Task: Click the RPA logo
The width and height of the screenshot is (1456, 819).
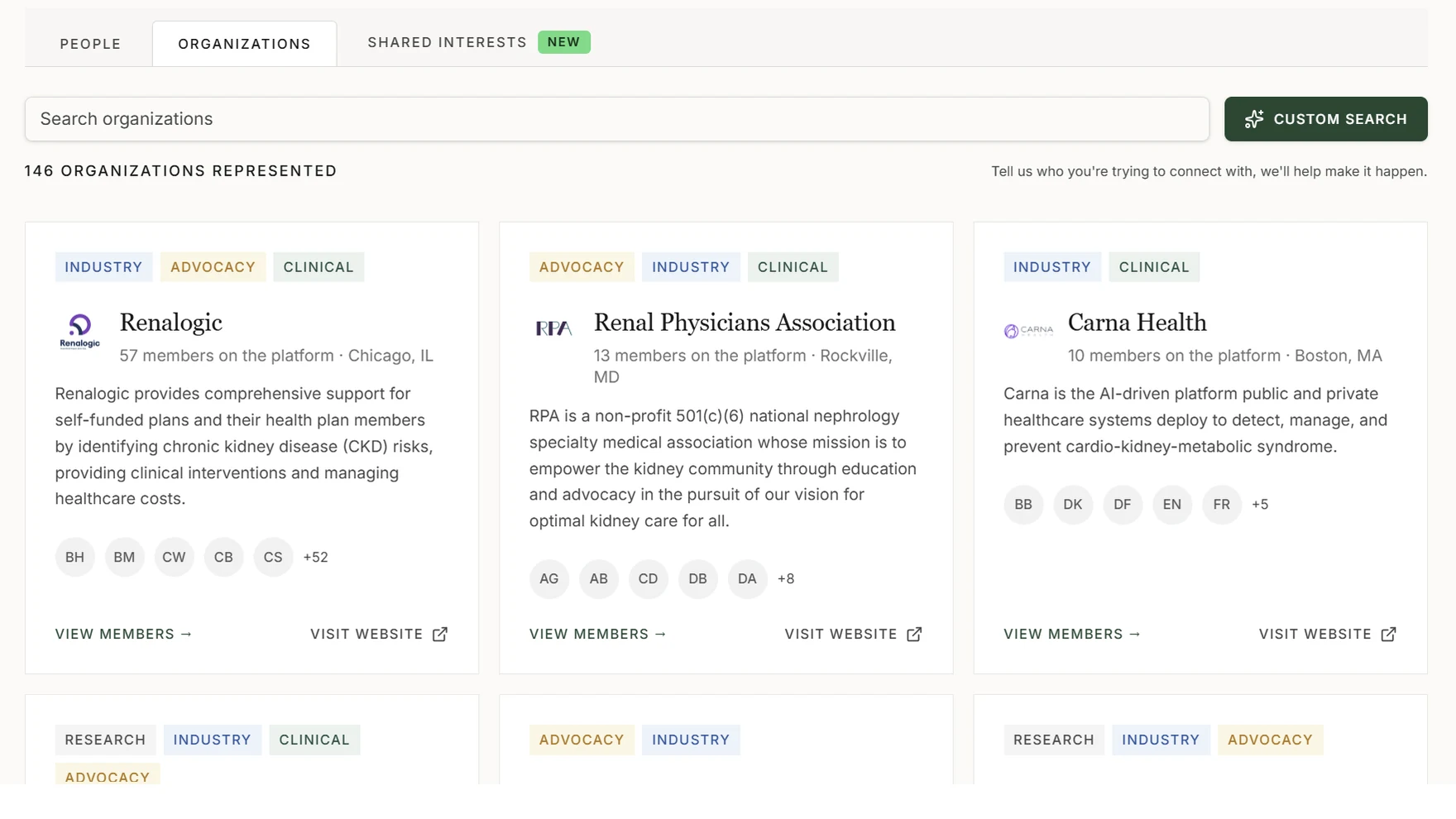Action: point(553,328)
